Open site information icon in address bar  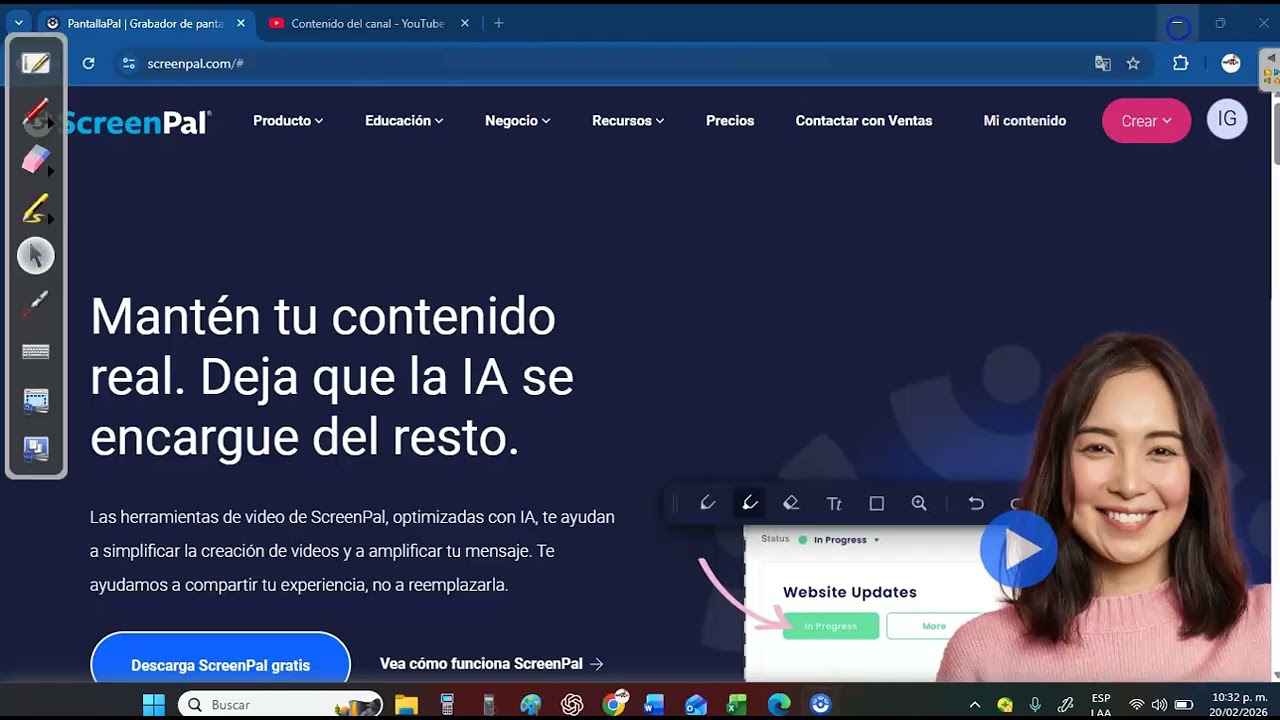click(x=128, y=63)
